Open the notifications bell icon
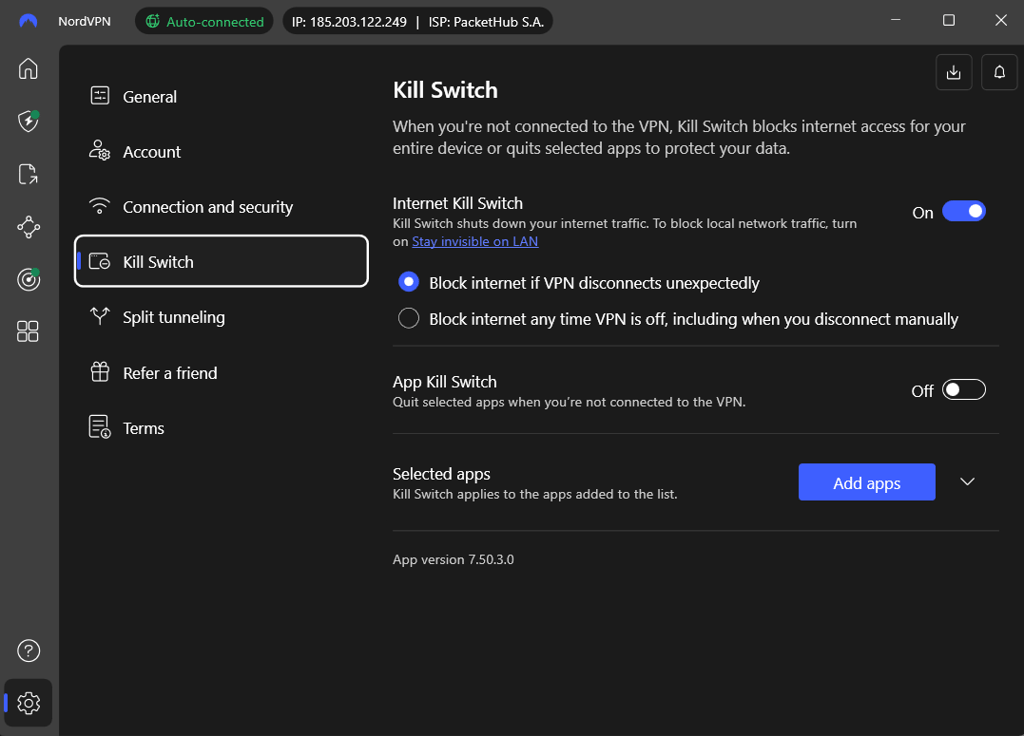1024x736 pixels. (999, 72)
